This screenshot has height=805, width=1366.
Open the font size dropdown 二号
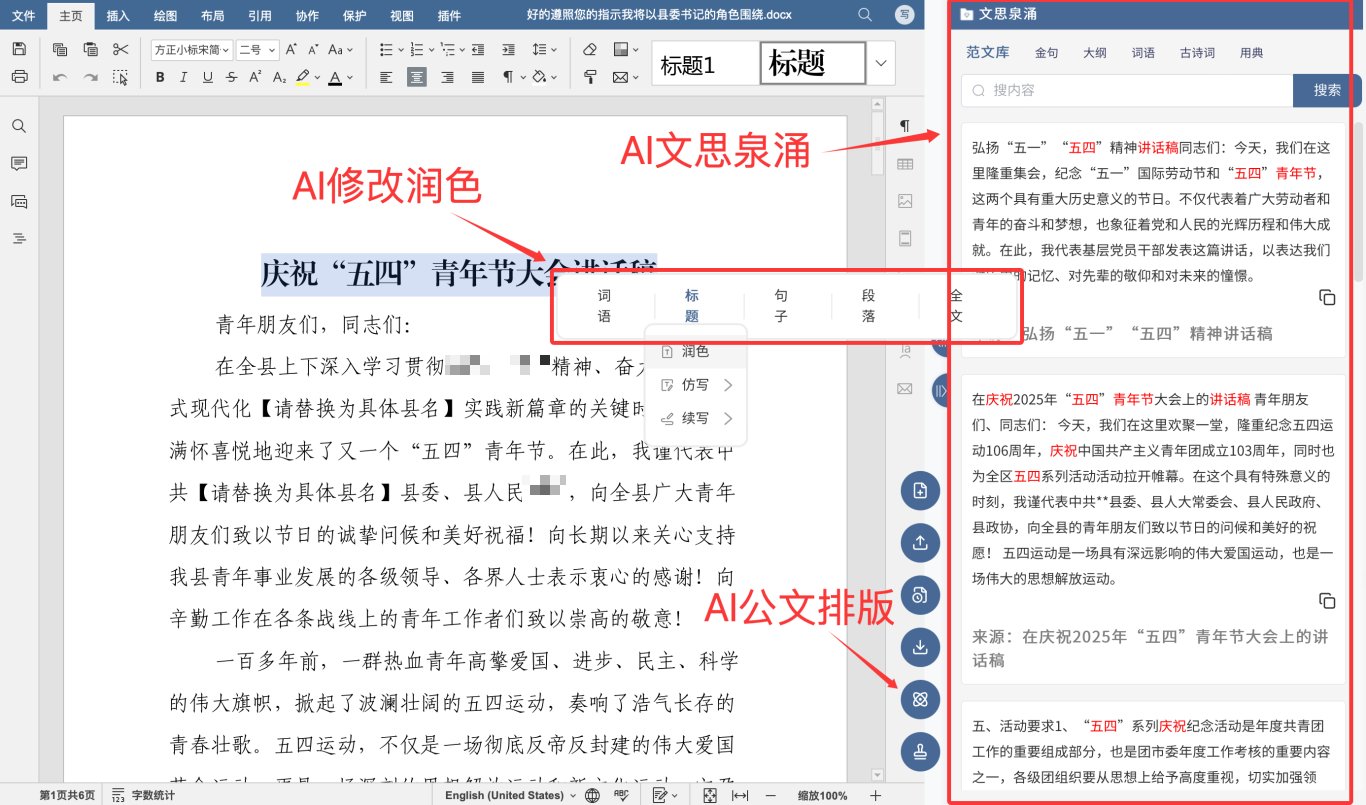(257, 49)
